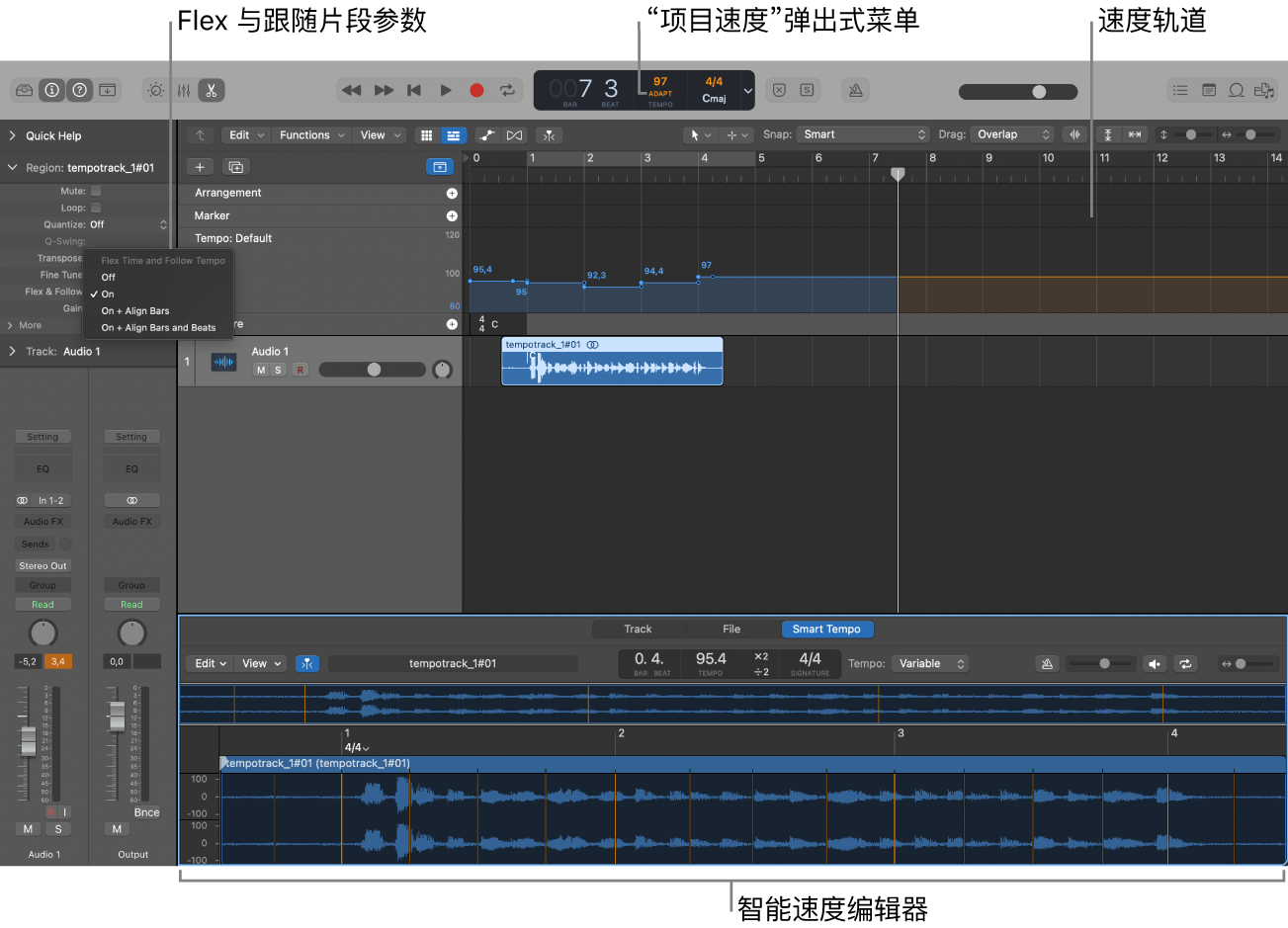Open the Tracks area Edit menu

coord(246,135)
